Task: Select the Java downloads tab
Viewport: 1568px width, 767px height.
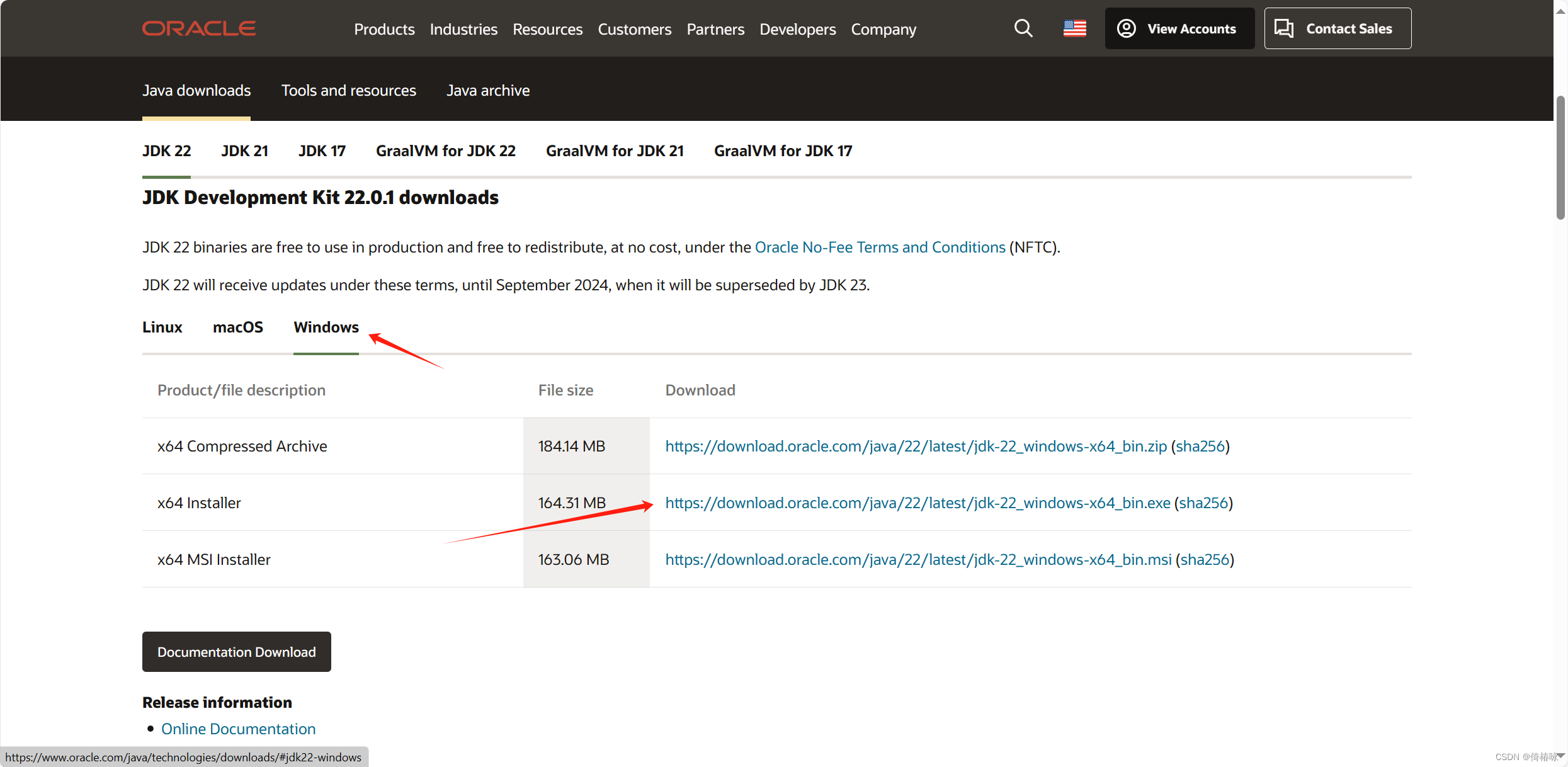Action: [x=196, y=90]
